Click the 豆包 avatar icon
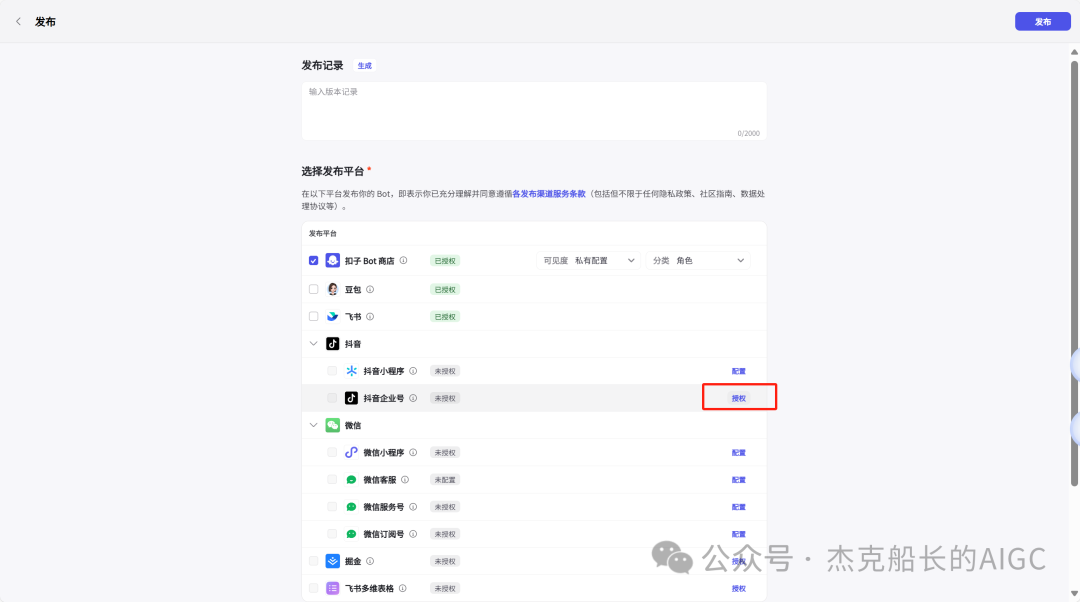This screenshot has height=602, width=1080. click(x=333, y=289)
